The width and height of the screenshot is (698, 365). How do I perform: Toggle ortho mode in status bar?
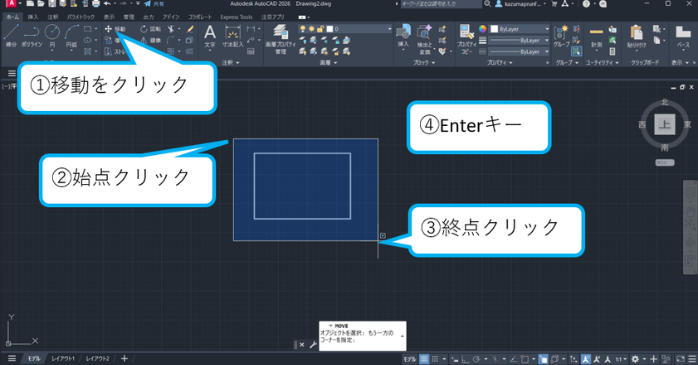[466, 359]
